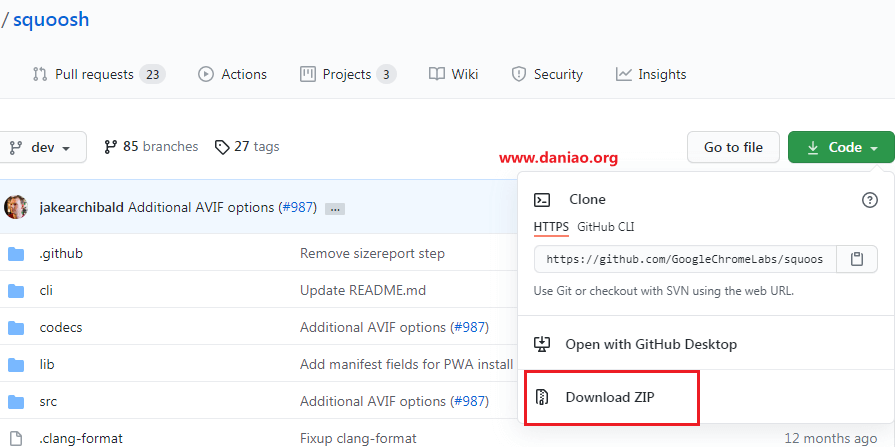Image resolution: width=895 pixels, height=447 pixels.
Task: Open the .github folder
Action: click(x=61, y=254)
